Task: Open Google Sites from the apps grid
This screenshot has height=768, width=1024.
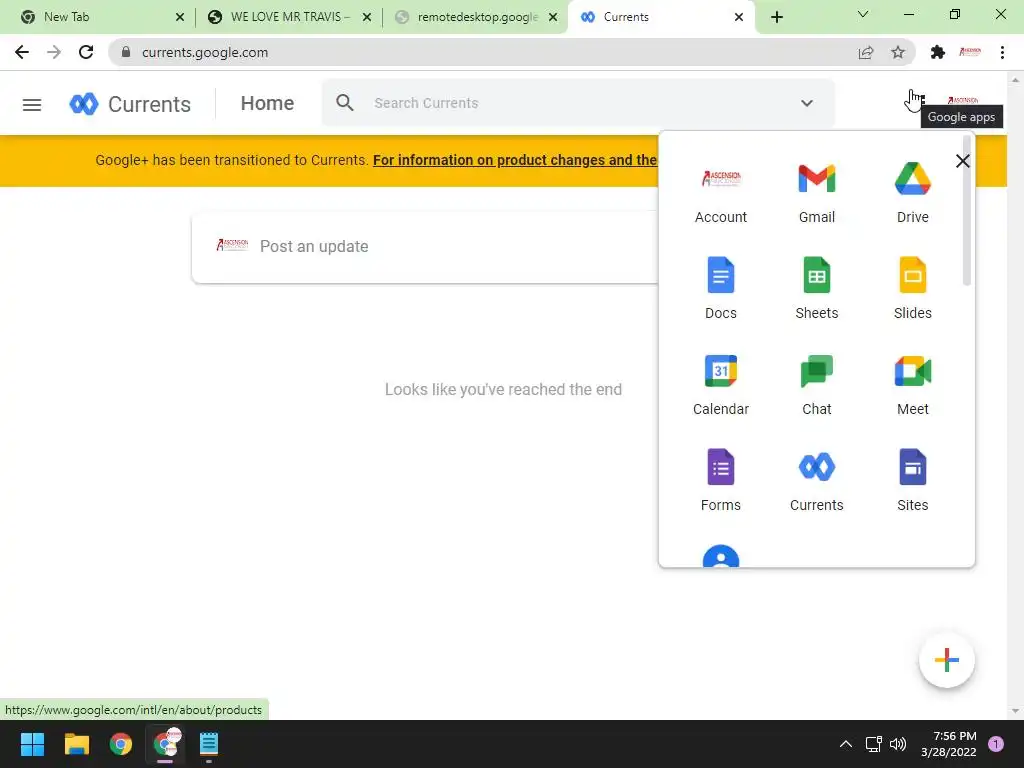Action: click(912, 481)
